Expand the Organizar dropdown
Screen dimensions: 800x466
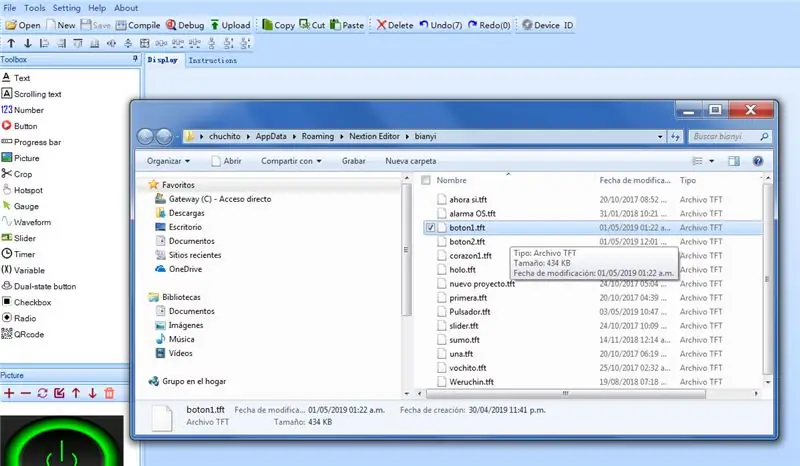(168, 161)
